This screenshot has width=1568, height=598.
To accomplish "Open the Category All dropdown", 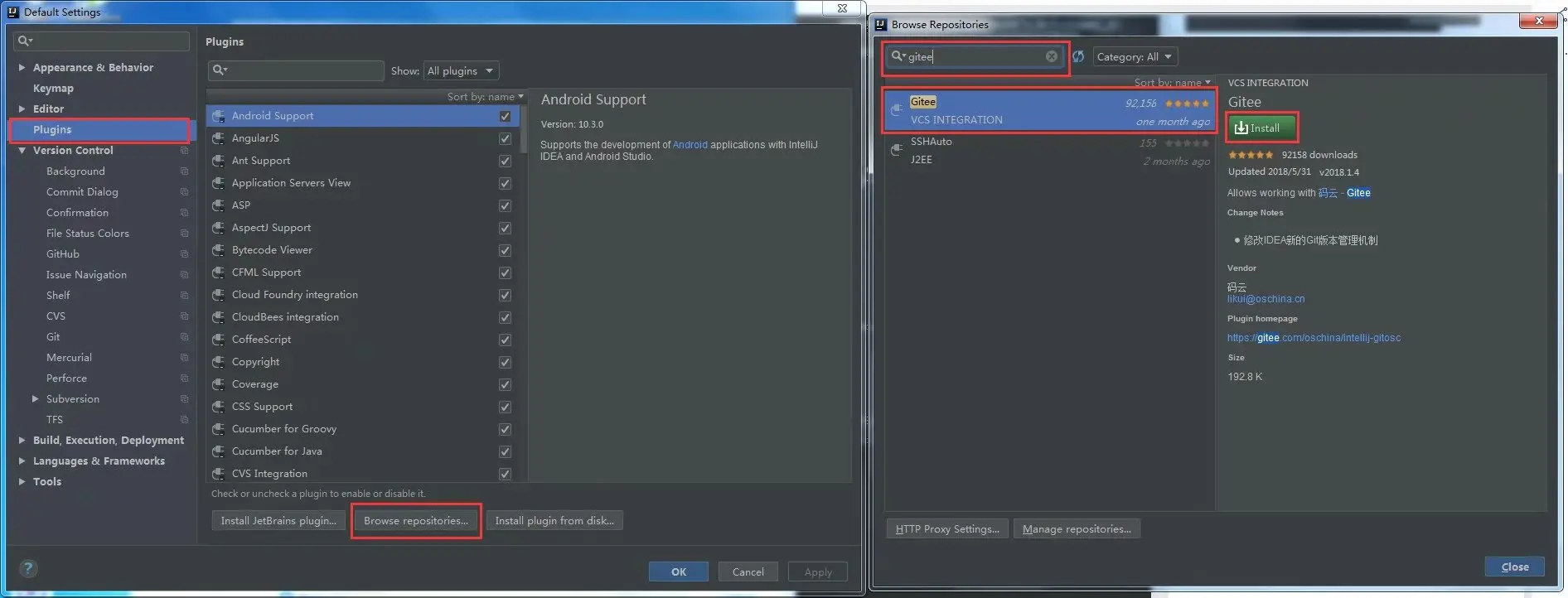I will point(1135,56).
